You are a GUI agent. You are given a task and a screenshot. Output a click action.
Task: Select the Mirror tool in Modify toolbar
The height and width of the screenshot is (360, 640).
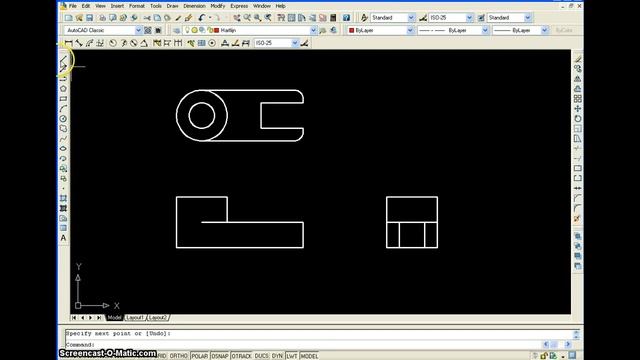578,79
